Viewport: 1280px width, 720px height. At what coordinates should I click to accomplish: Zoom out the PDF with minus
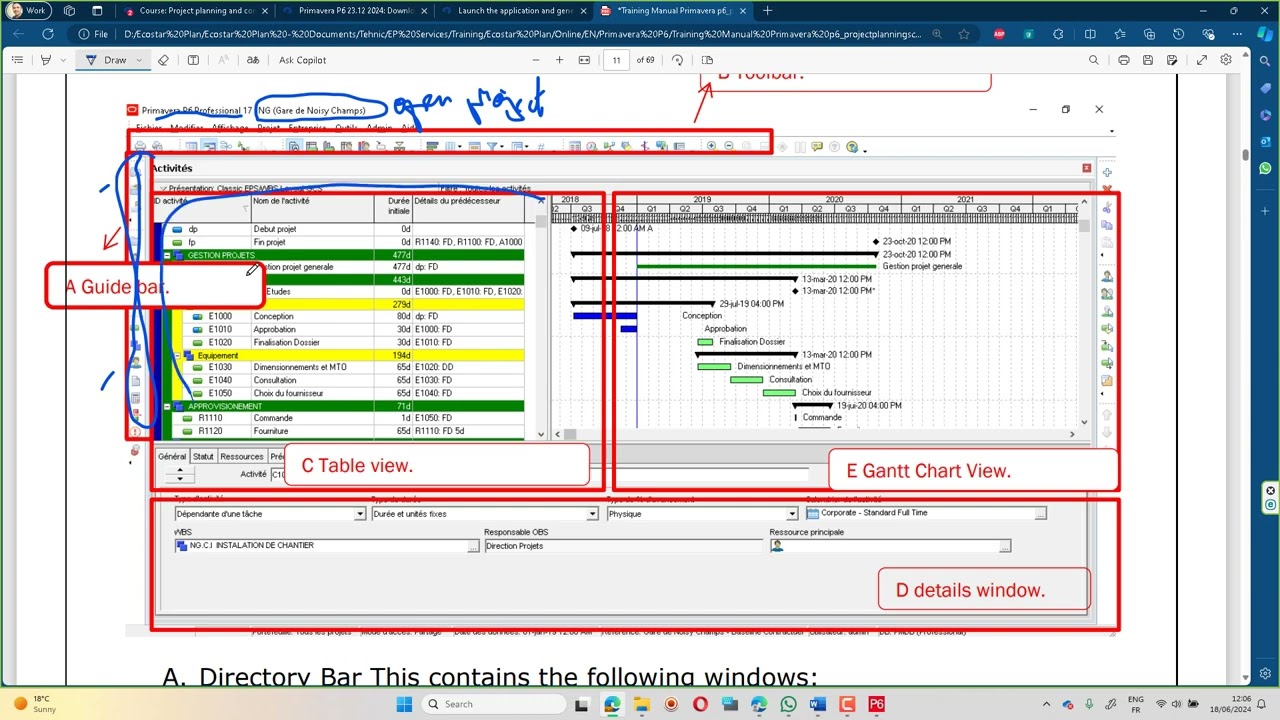(536, 60)
